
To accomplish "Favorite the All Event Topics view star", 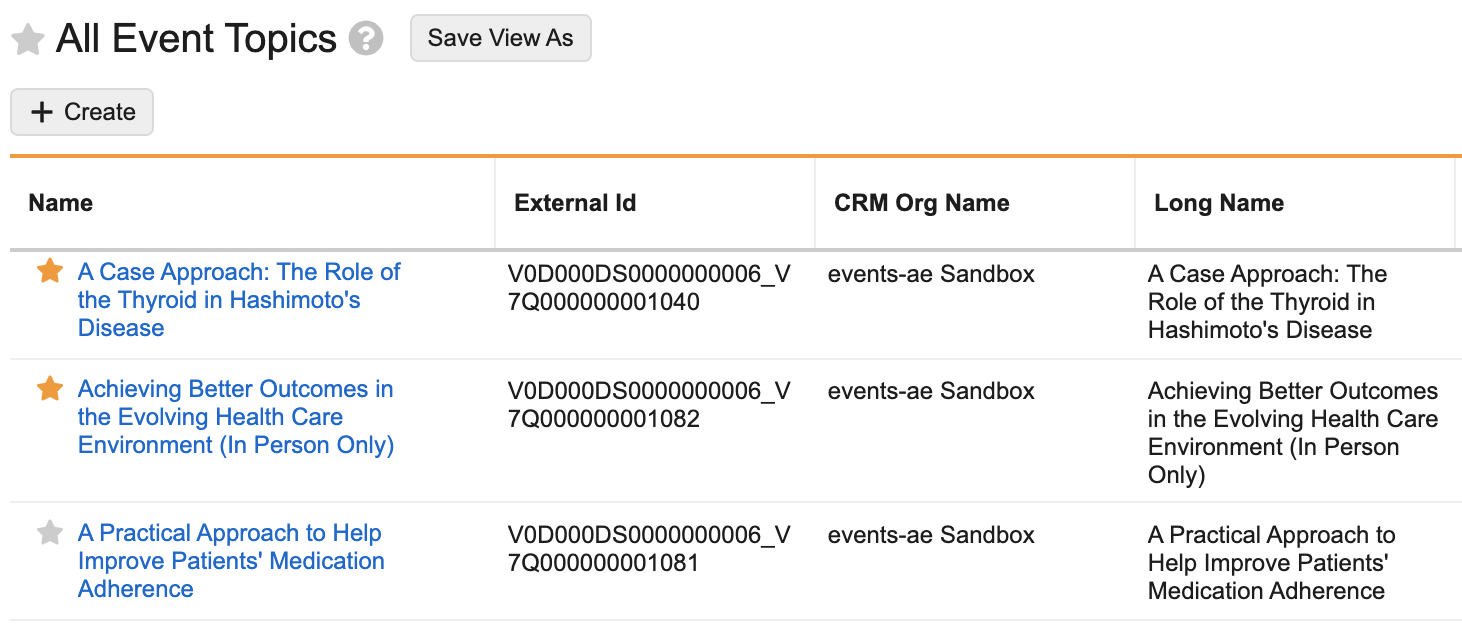I will point(27,40).
